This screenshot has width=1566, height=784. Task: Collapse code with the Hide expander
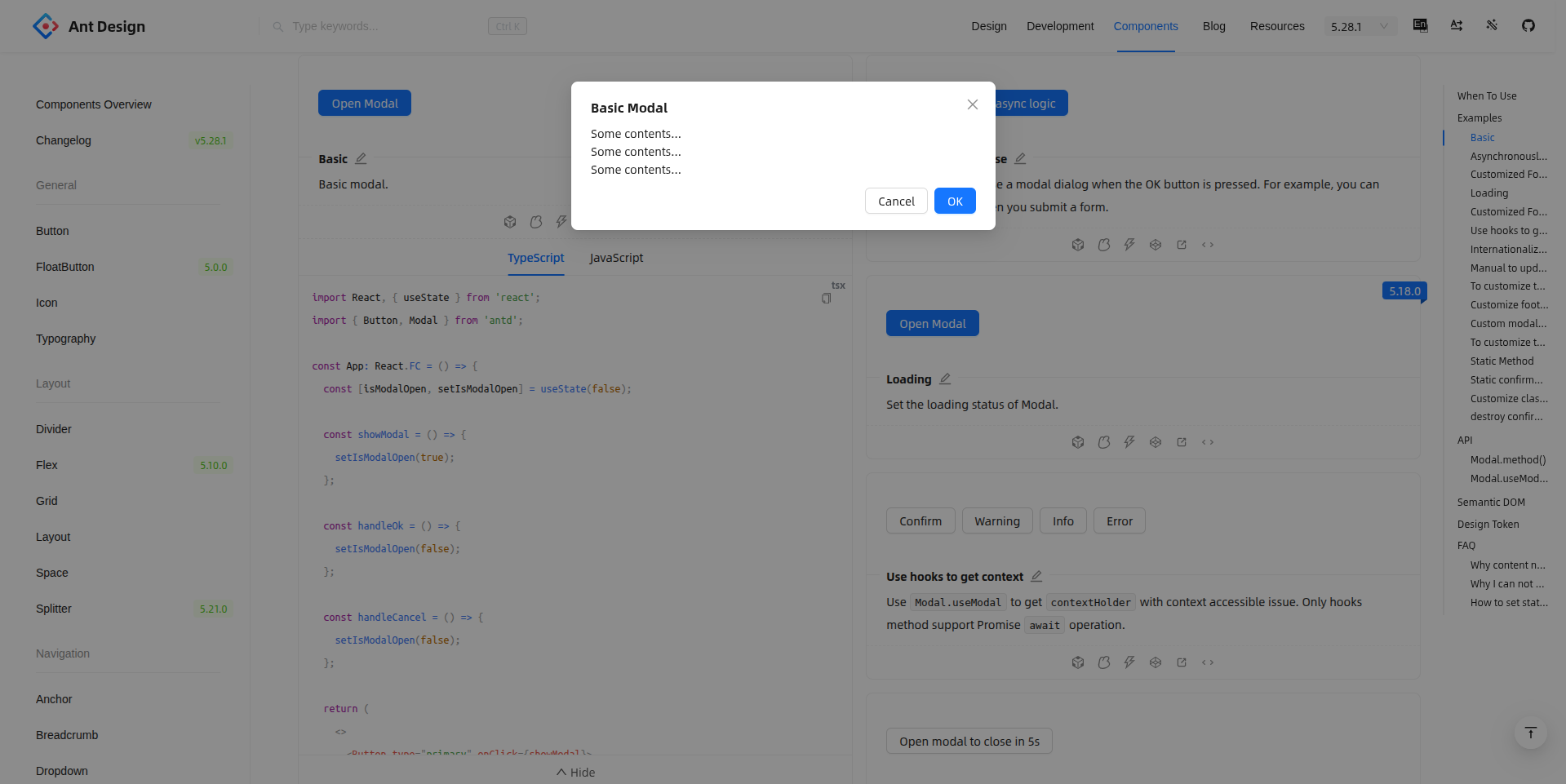(575, 772)
